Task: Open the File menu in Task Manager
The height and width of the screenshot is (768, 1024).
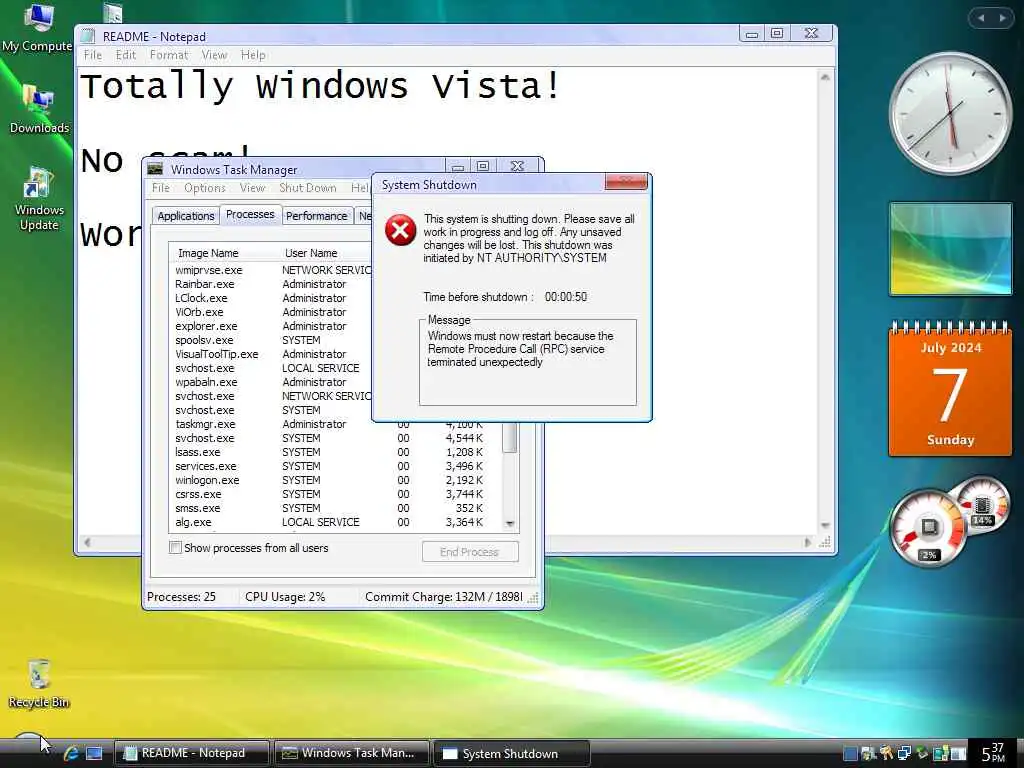Action: (161, 187)
